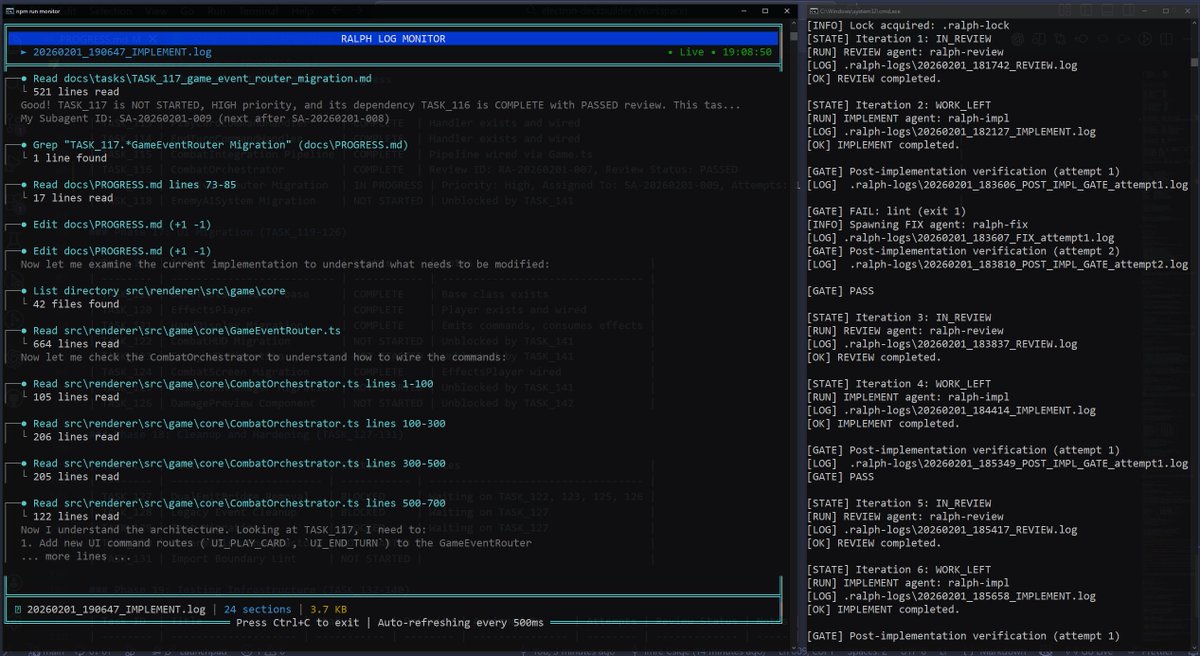1200x656 pixels.
Task: Click '[STATE] Iteration 6: WORK_LEFT' in cmd window
Action: [x=898, y=569]
